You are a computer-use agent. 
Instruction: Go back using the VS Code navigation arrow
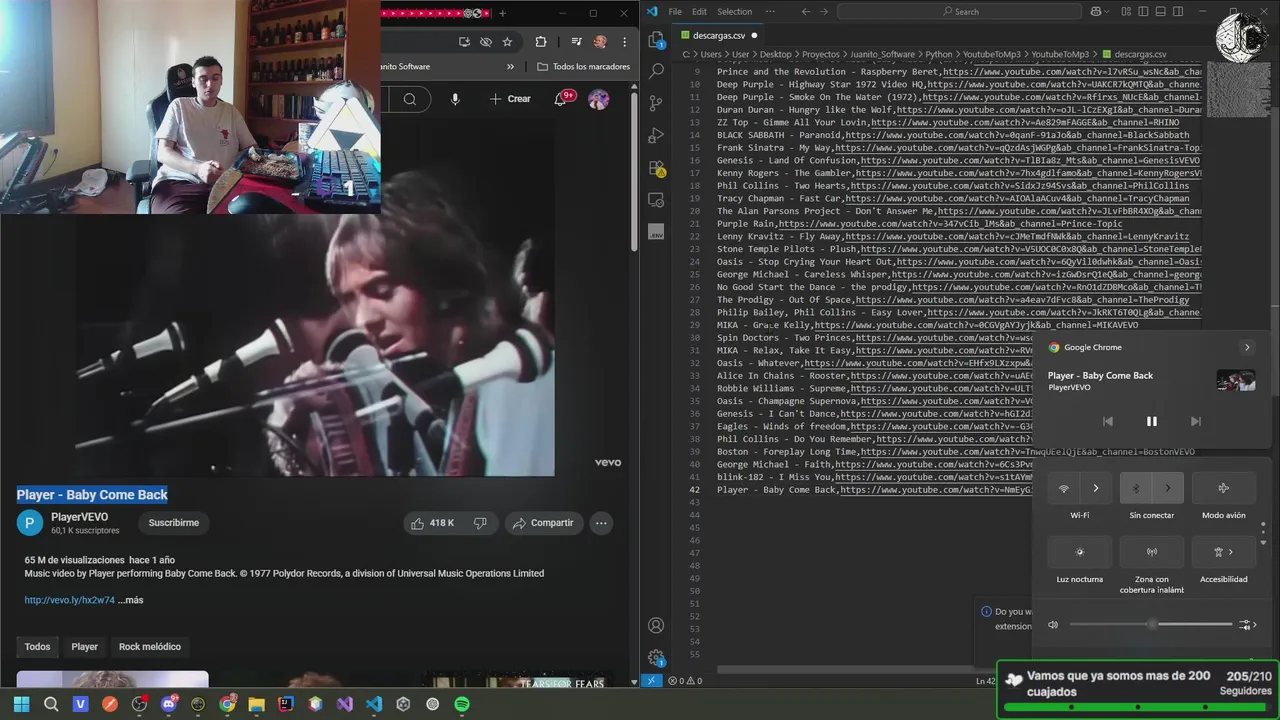(x=806, y=12)
